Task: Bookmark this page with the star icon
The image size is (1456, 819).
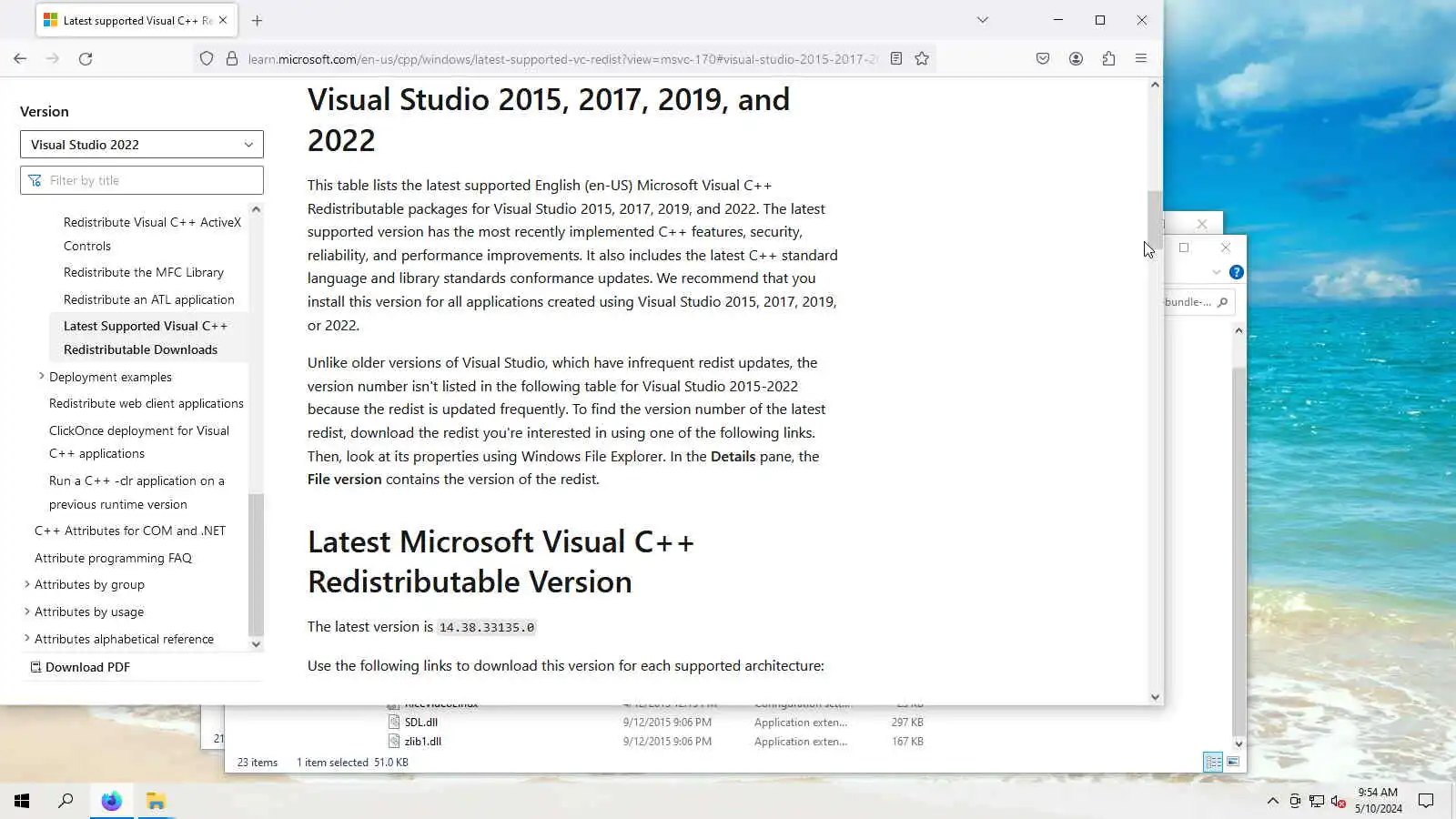Action: 922,58
